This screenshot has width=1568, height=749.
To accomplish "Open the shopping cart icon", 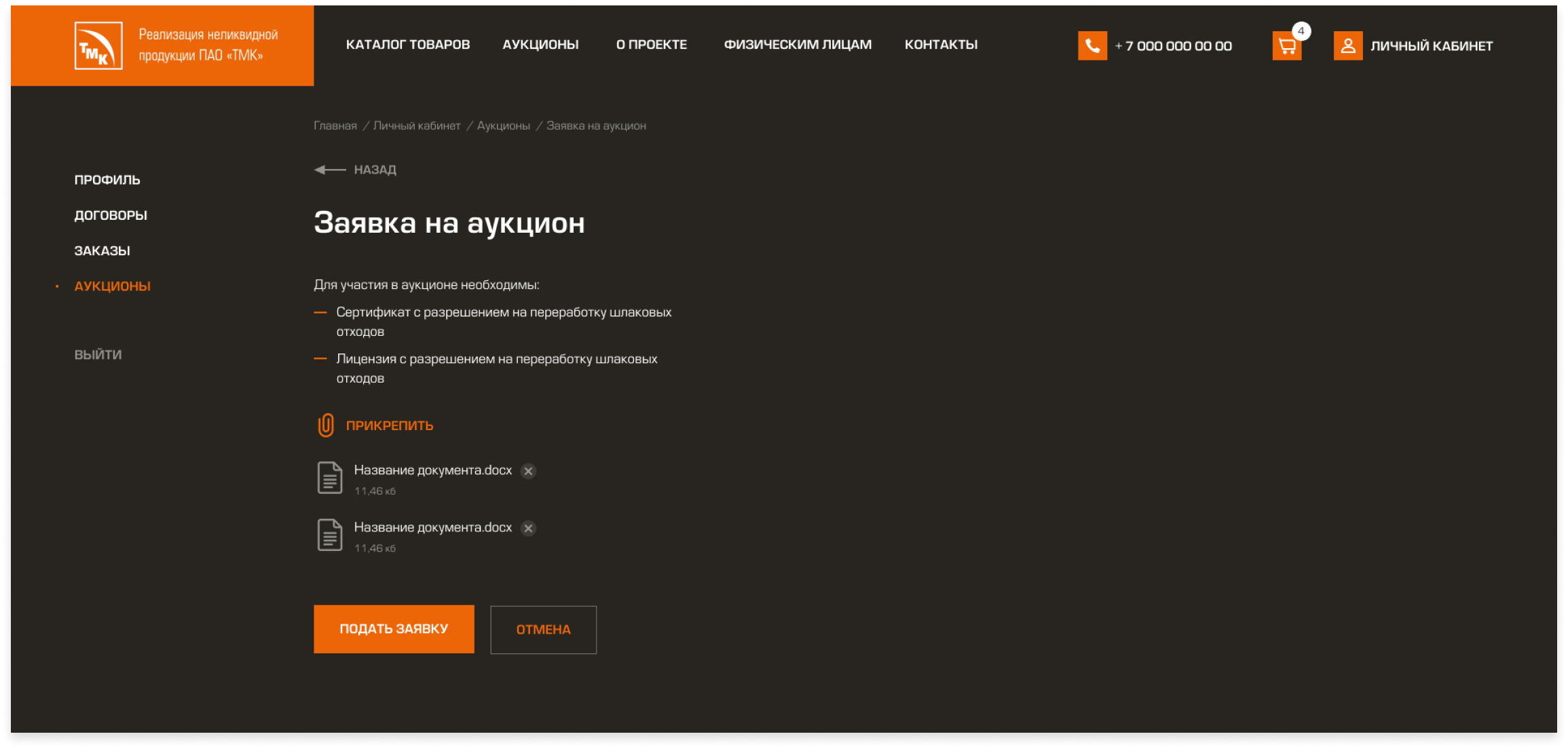I will pyautogui.click(x=1286, y=45).
